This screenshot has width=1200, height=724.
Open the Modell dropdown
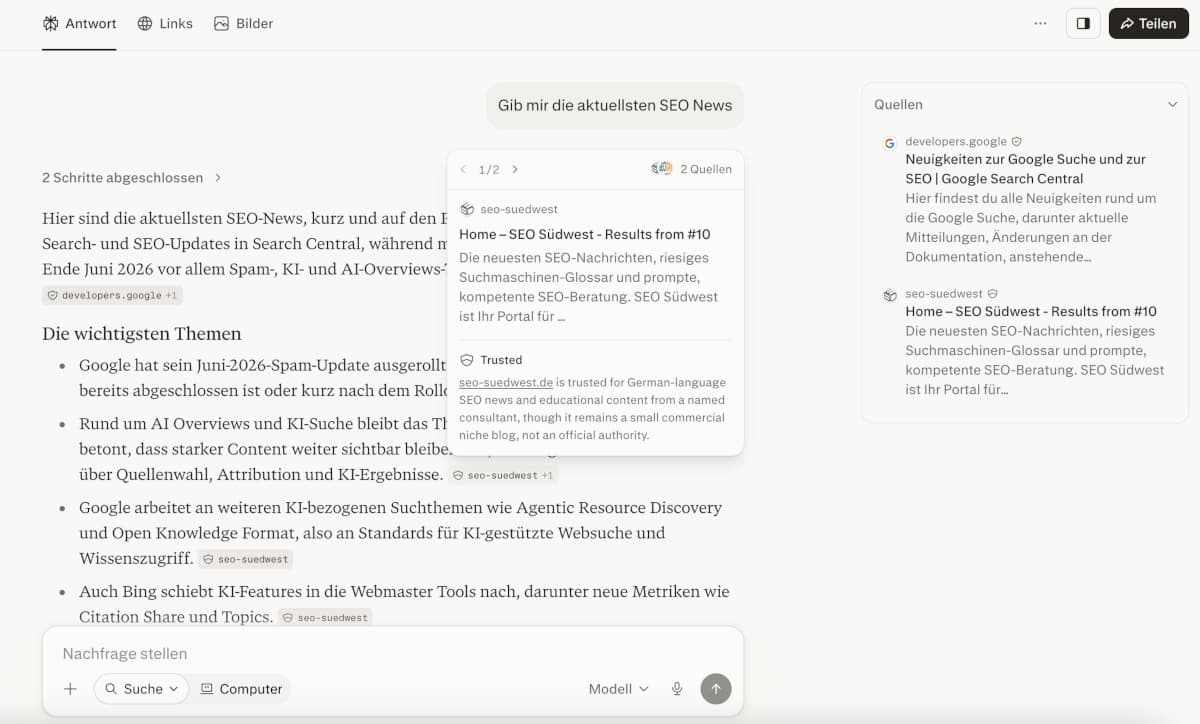point(619,689)
